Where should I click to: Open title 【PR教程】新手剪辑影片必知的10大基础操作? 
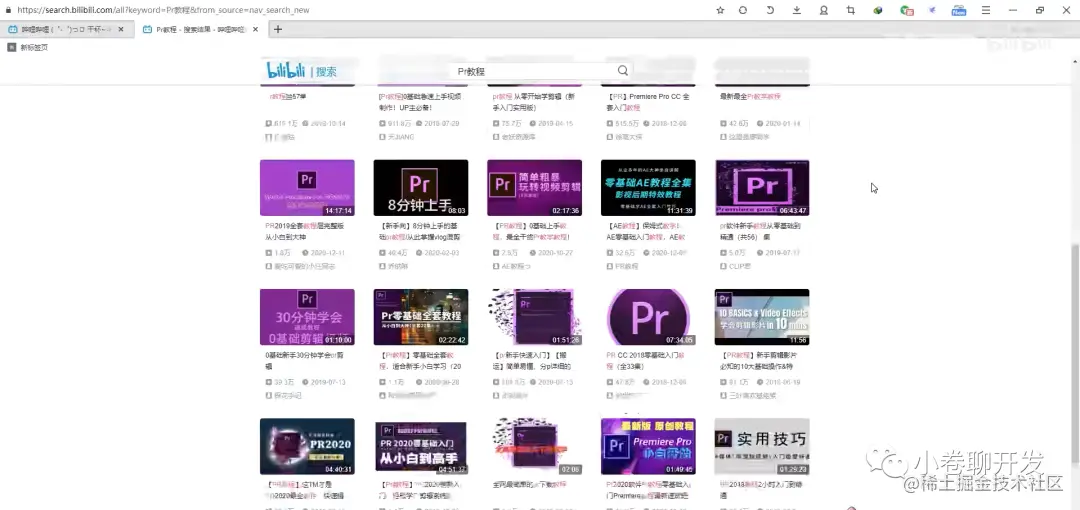pos(760,360)
